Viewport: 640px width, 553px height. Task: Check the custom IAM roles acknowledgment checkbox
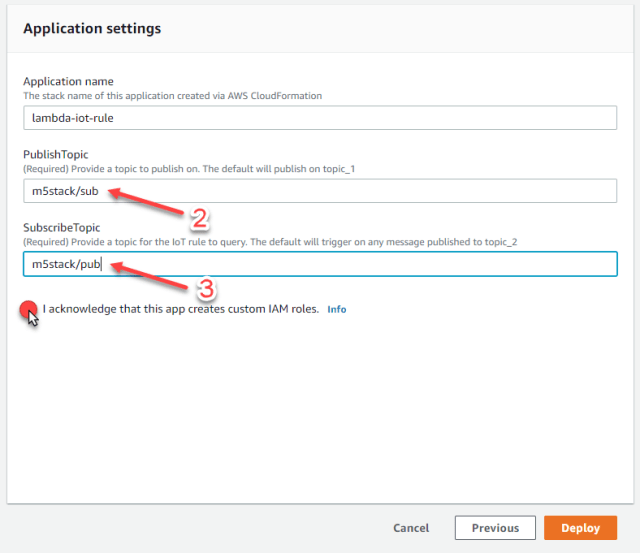[28, 310]
